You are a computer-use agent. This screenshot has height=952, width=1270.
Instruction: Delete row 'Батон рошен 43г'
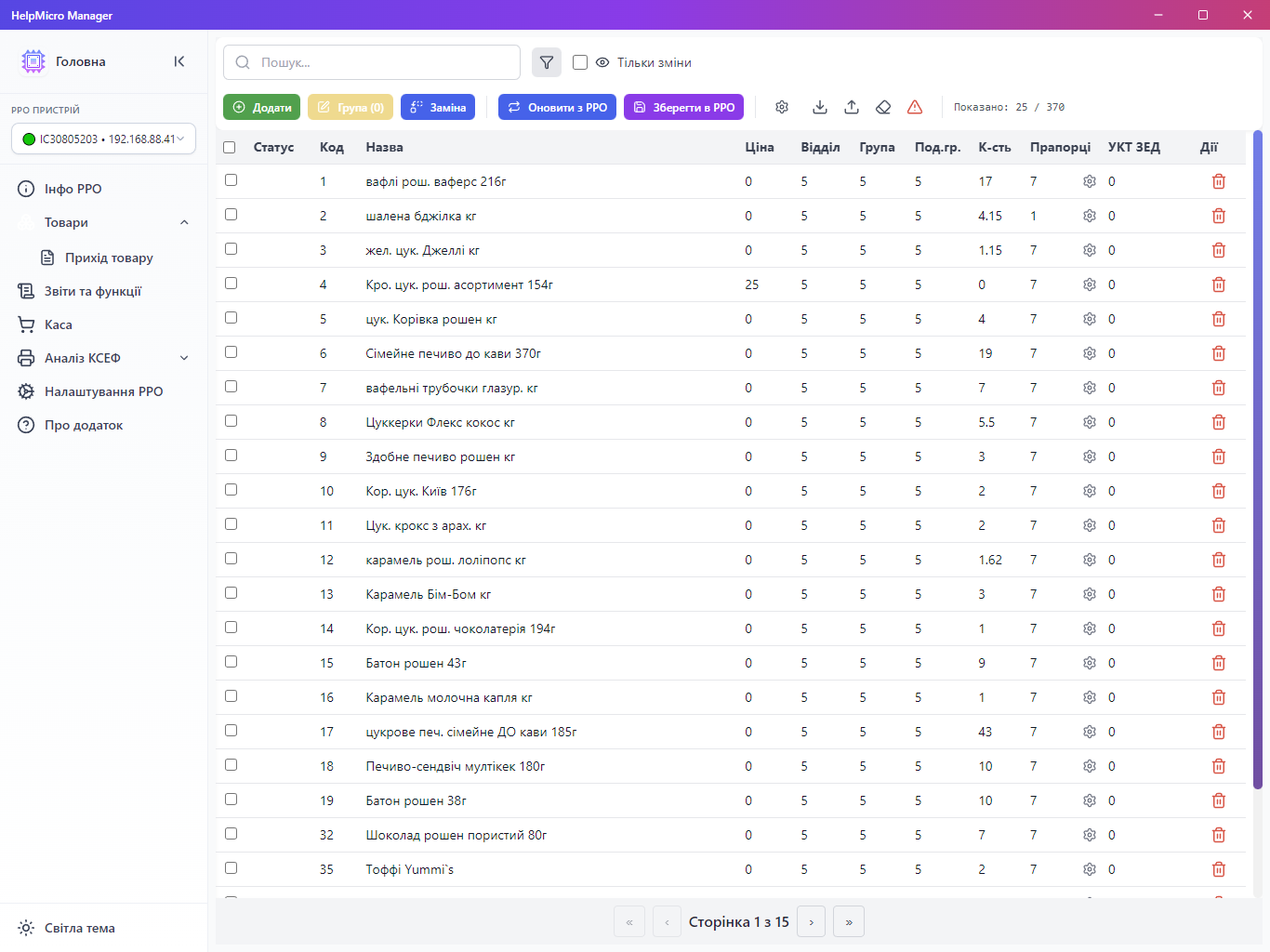pos(1219,663)
